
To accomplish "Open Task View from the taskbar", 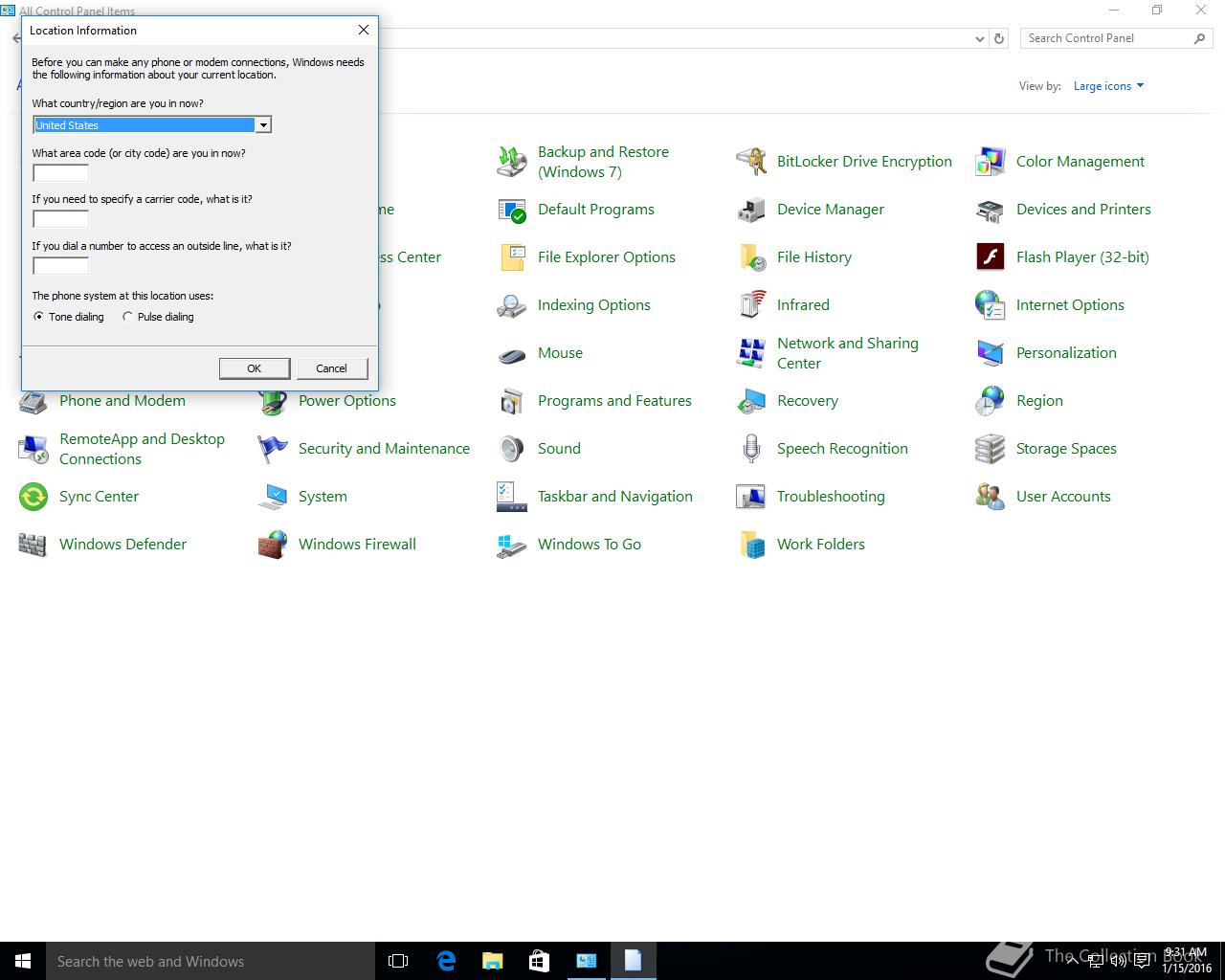I will [398, 961].
